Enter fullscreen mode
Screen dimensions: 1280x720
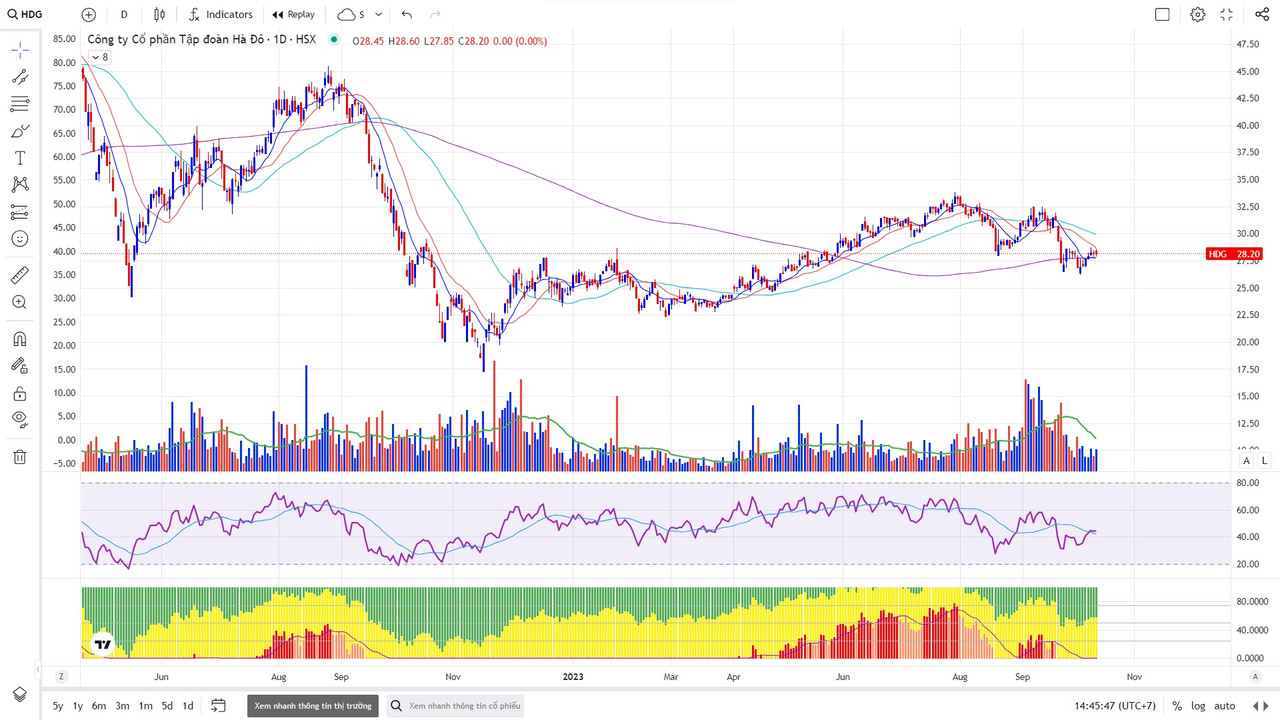pyautogui.click(x=1227, y=14)
